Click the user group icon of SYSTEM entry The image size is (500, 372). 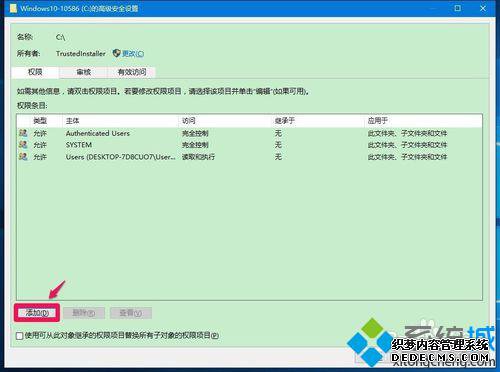23,145
